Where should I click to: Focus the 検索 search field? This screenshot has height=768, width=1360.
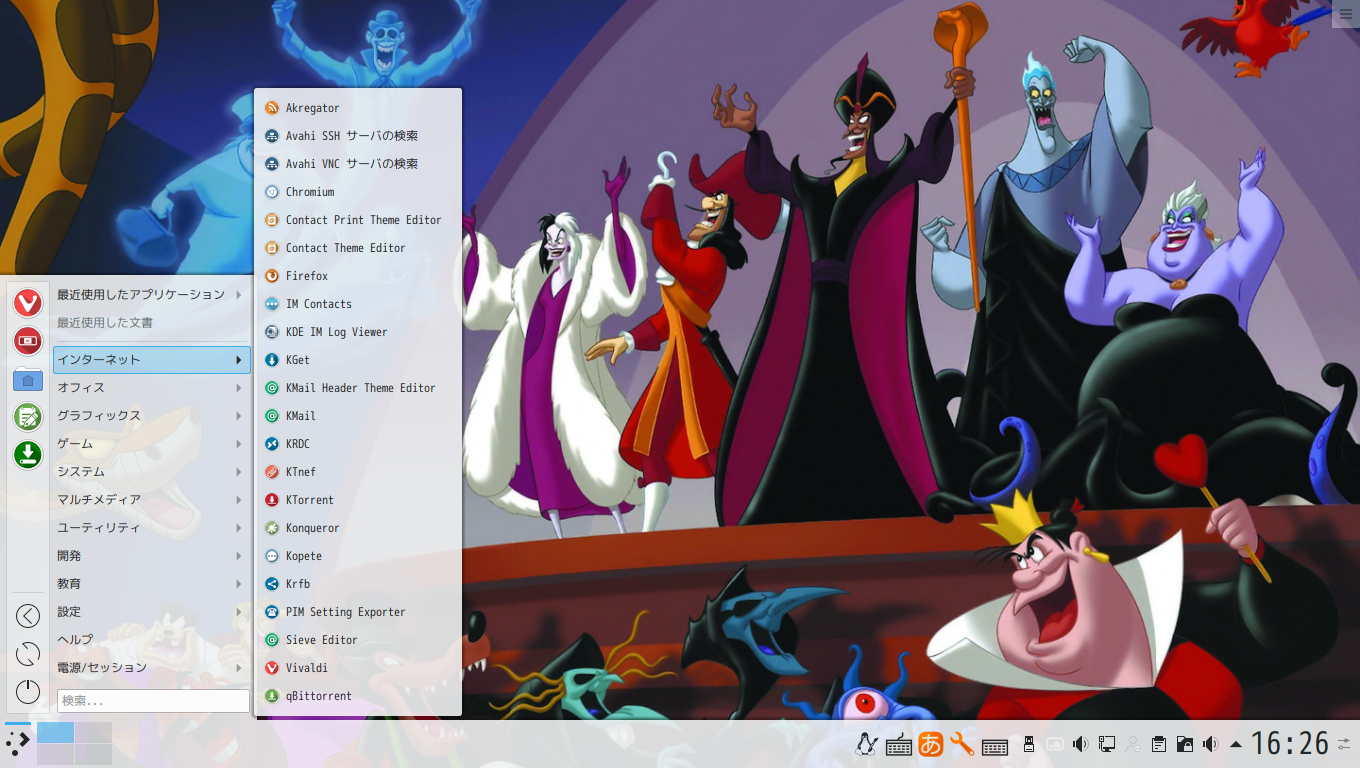click(153, 701)
